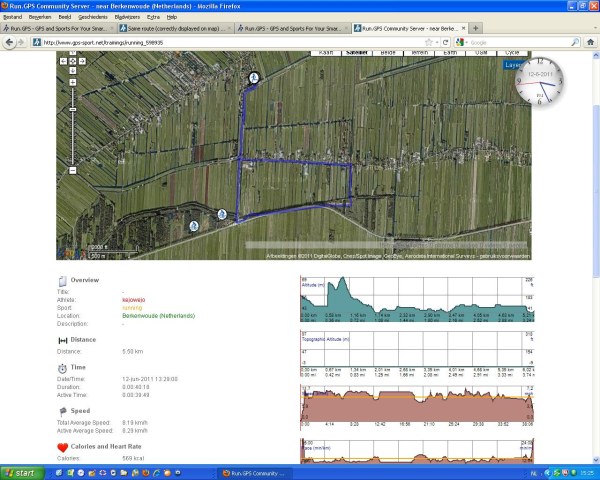Switch map to Kaart view
The image size is (600, 480).
[324, 53]
